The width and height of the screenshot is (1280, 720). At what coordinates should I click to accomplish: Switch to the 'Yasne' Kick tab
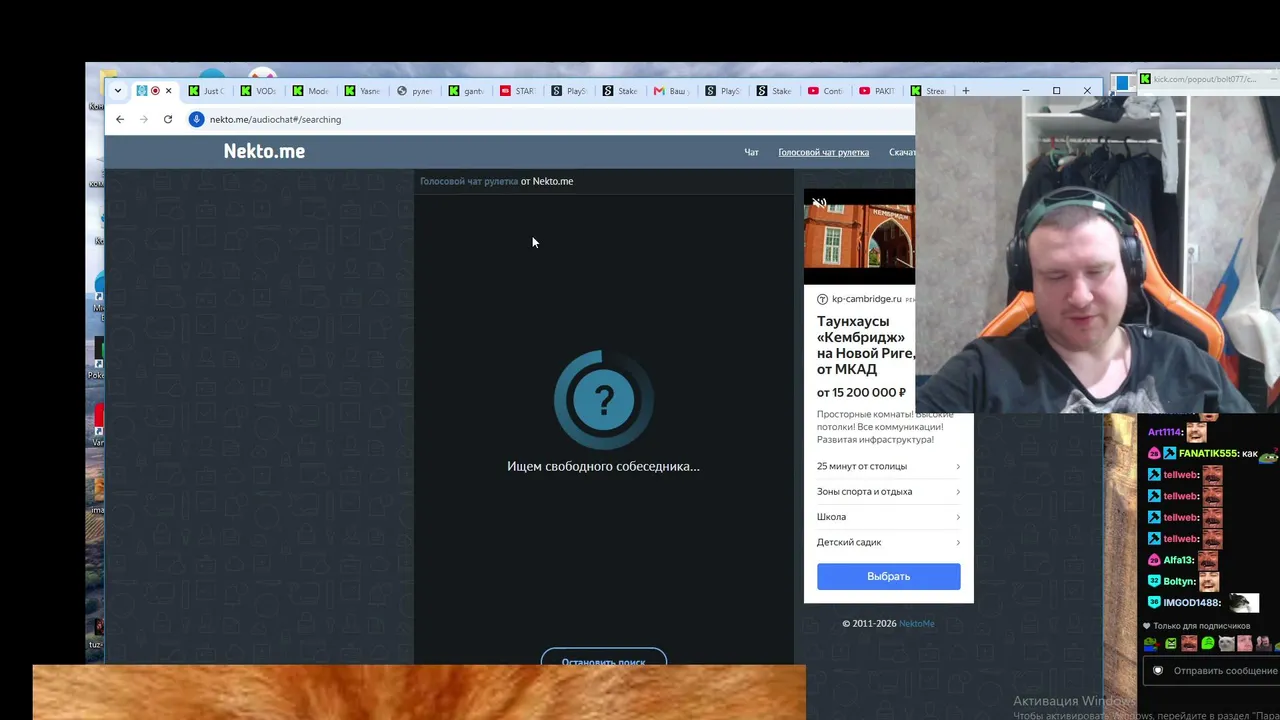click(361, 91)
